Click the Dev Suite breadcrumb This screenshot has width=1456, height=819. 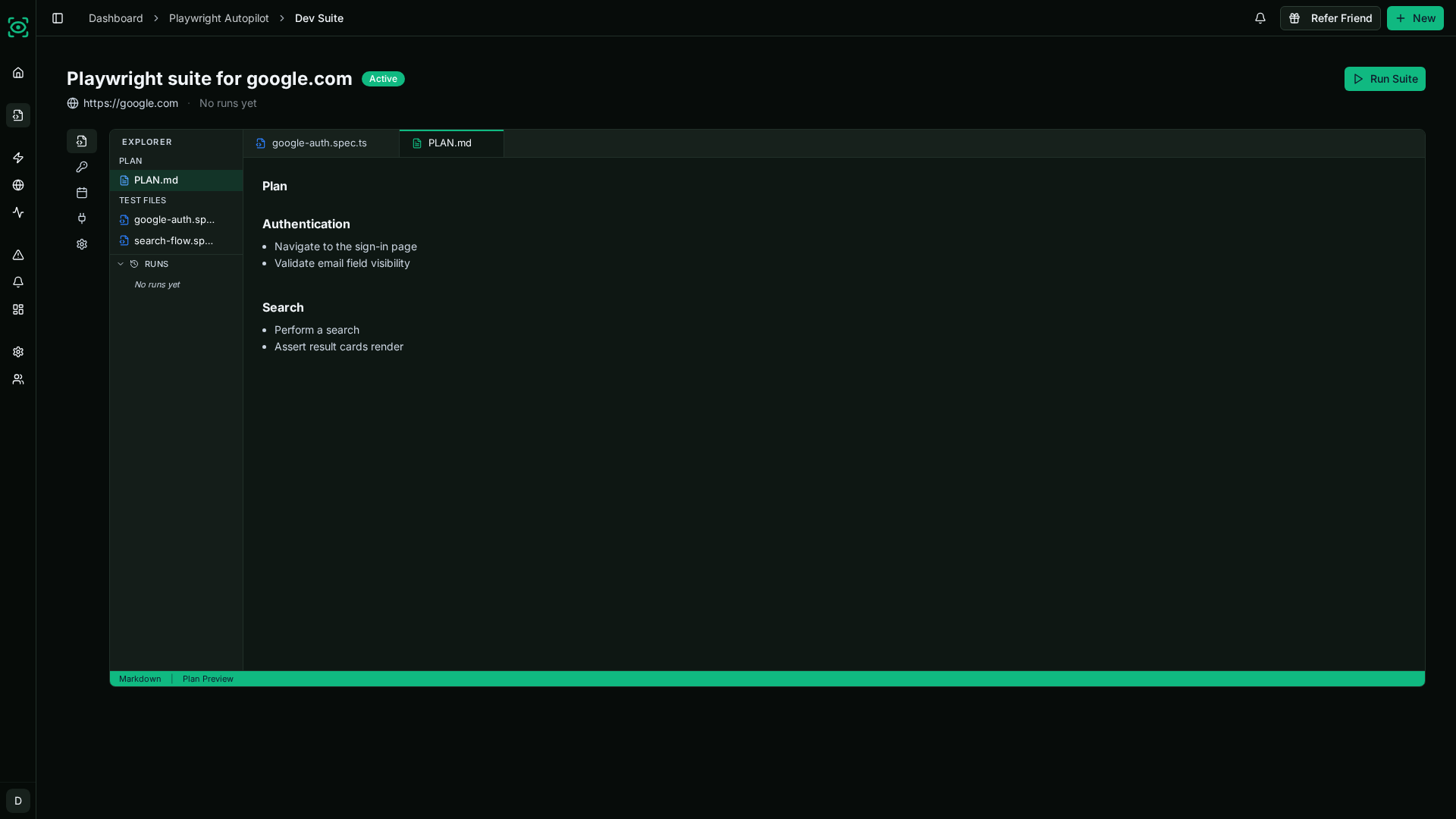point(319,18)
